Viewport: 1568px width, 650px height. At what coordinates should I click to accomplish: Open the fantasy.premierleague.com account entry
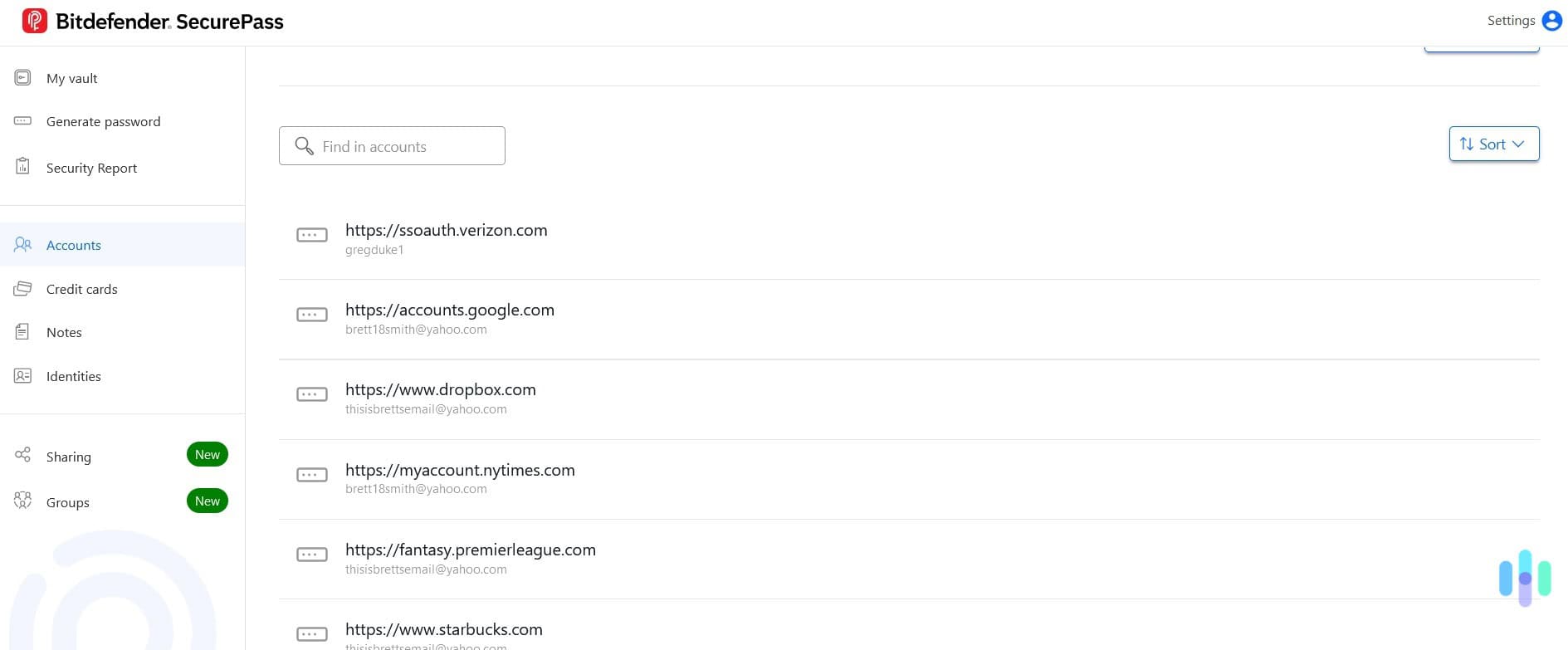tap(470, 550)
